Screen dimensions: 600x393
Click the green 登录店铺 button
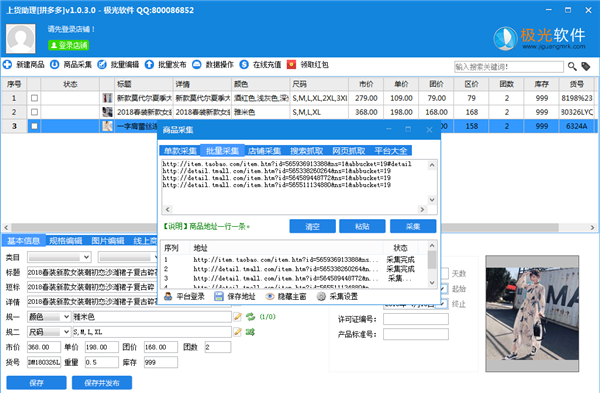[x=68, y=45]
